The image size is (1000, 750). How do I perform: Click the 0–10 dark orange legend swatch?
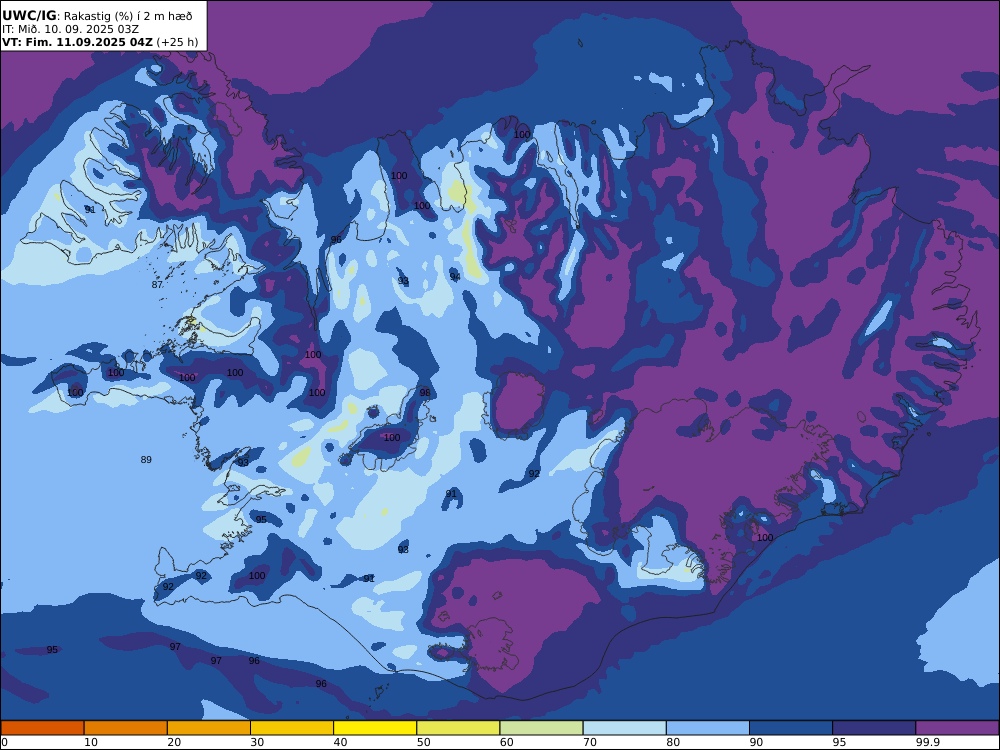[42, 728]
